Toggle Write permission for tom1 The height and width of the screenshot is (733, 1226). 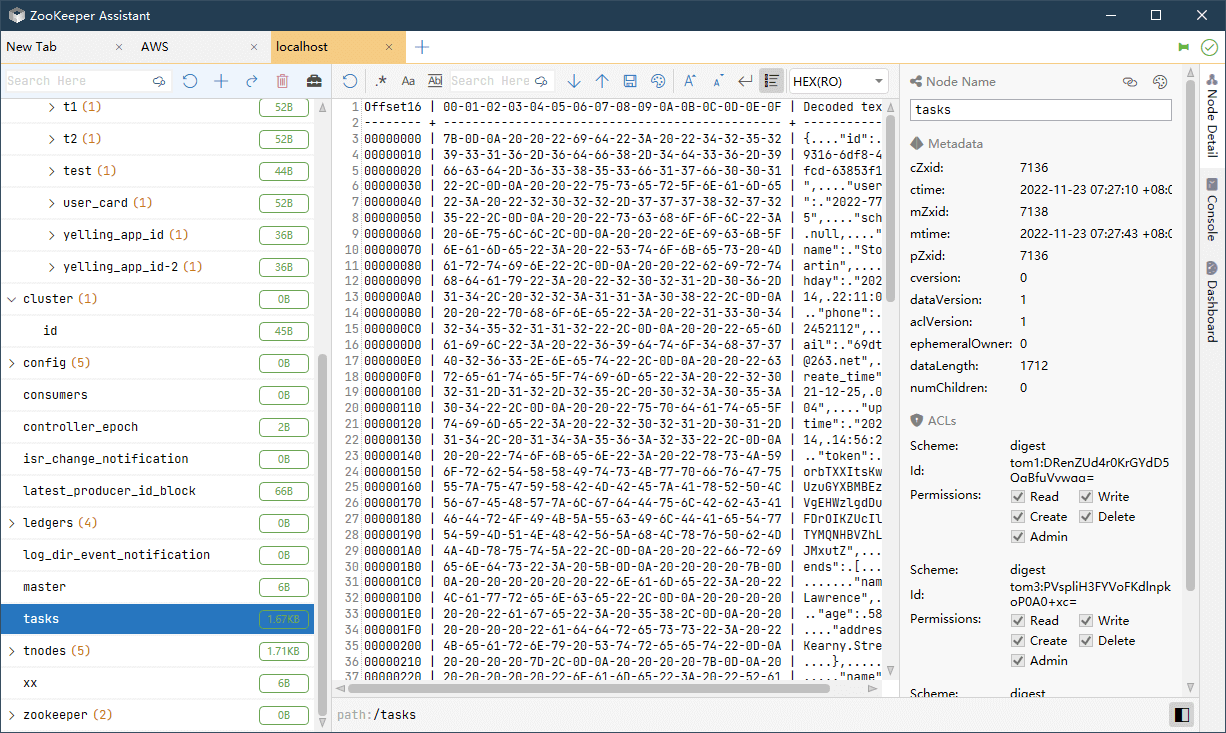[x=1086, y=497]
